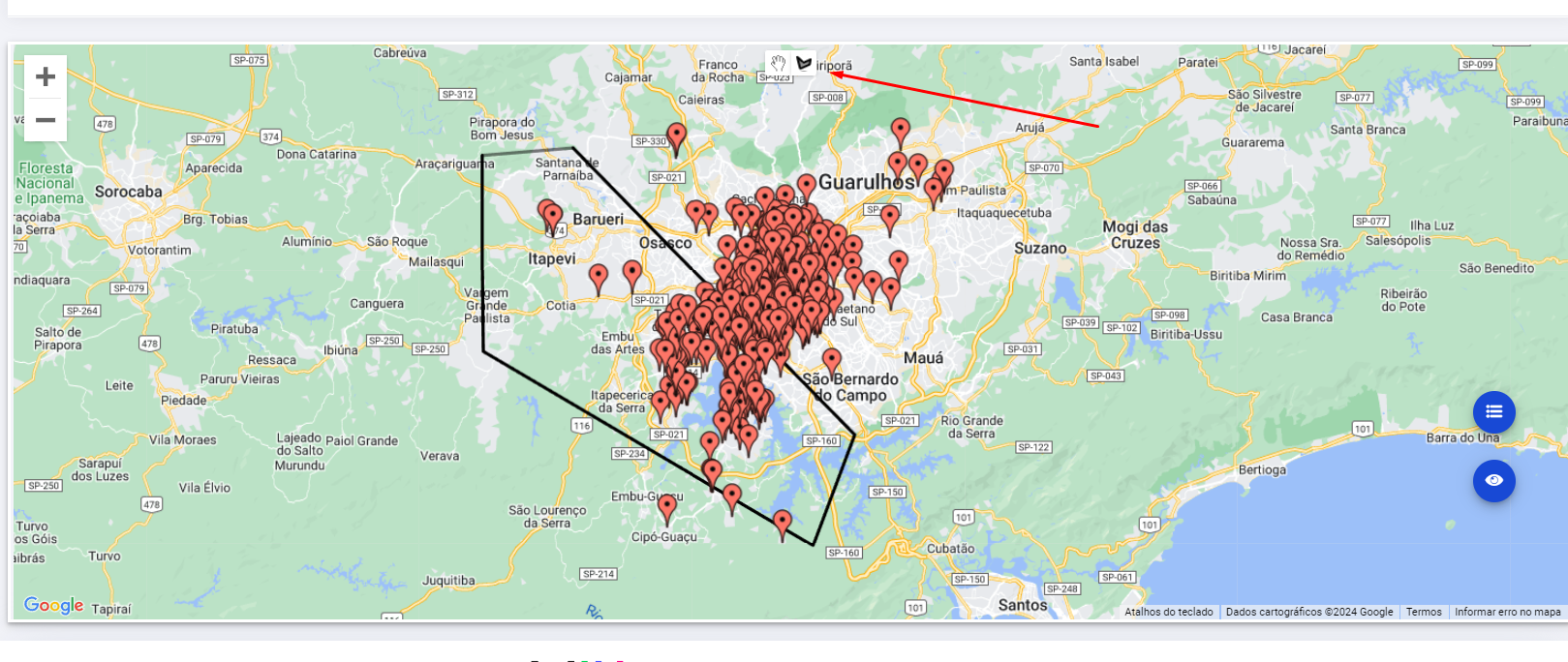Click the Guarulhos city label
The image size is (1568, 662).
point(867,182)
